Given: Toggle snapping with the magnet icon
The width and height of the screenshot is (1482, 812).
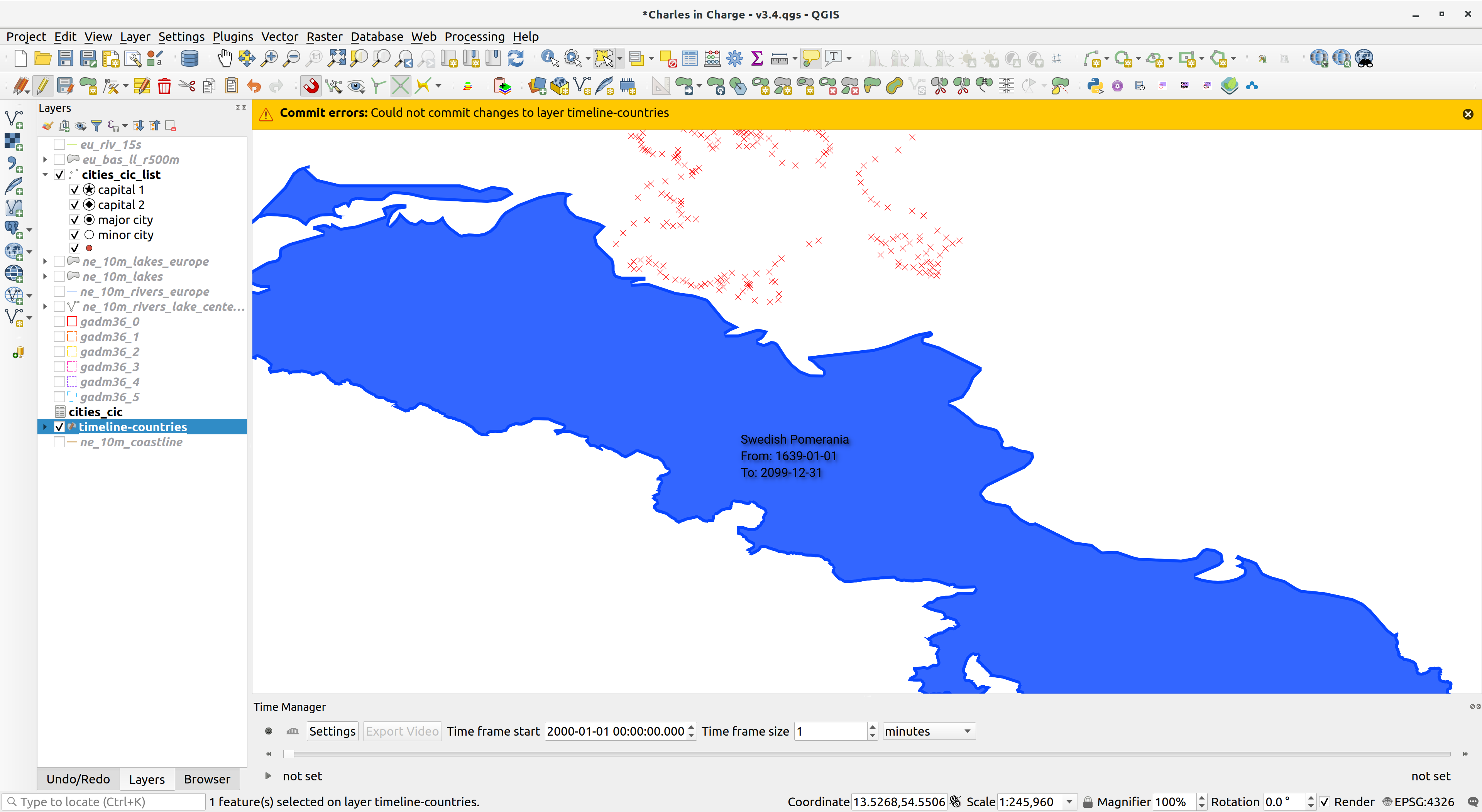Looking at the screenshot, I should [311, 85].
